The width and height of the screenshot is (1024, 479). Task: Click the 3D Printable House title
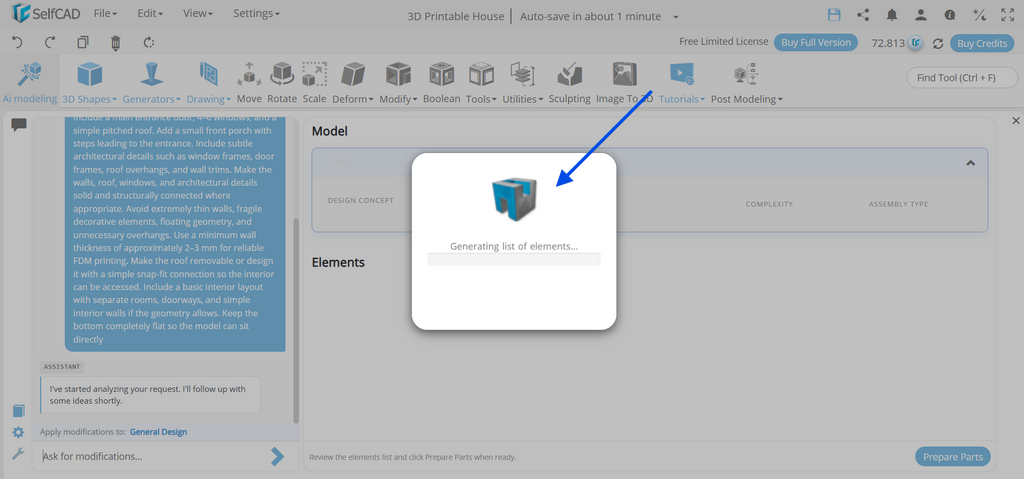[456, 16]
